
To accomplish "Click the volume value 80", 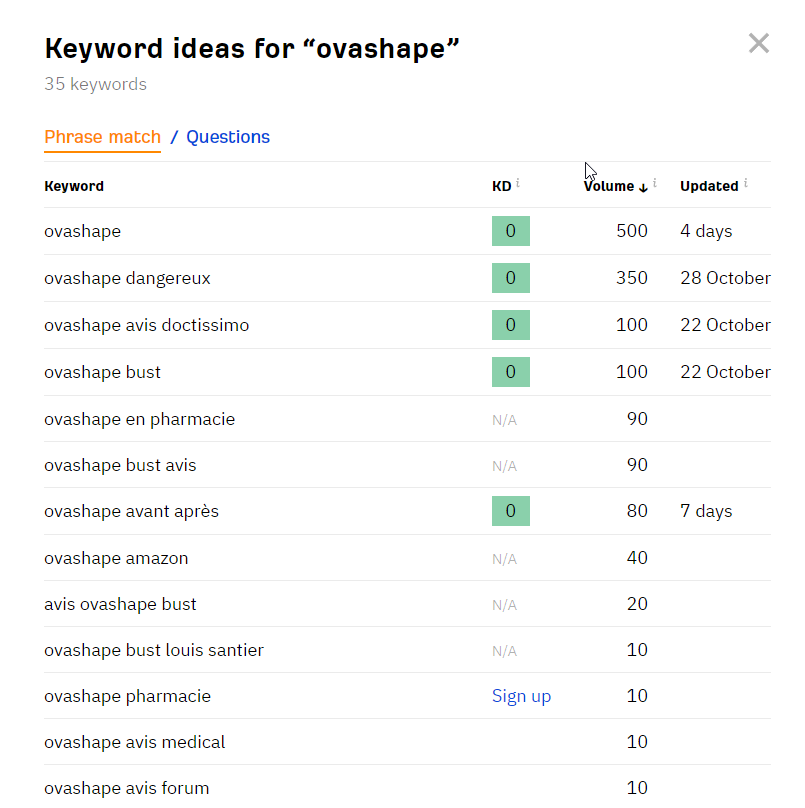I will pos(637,511).
